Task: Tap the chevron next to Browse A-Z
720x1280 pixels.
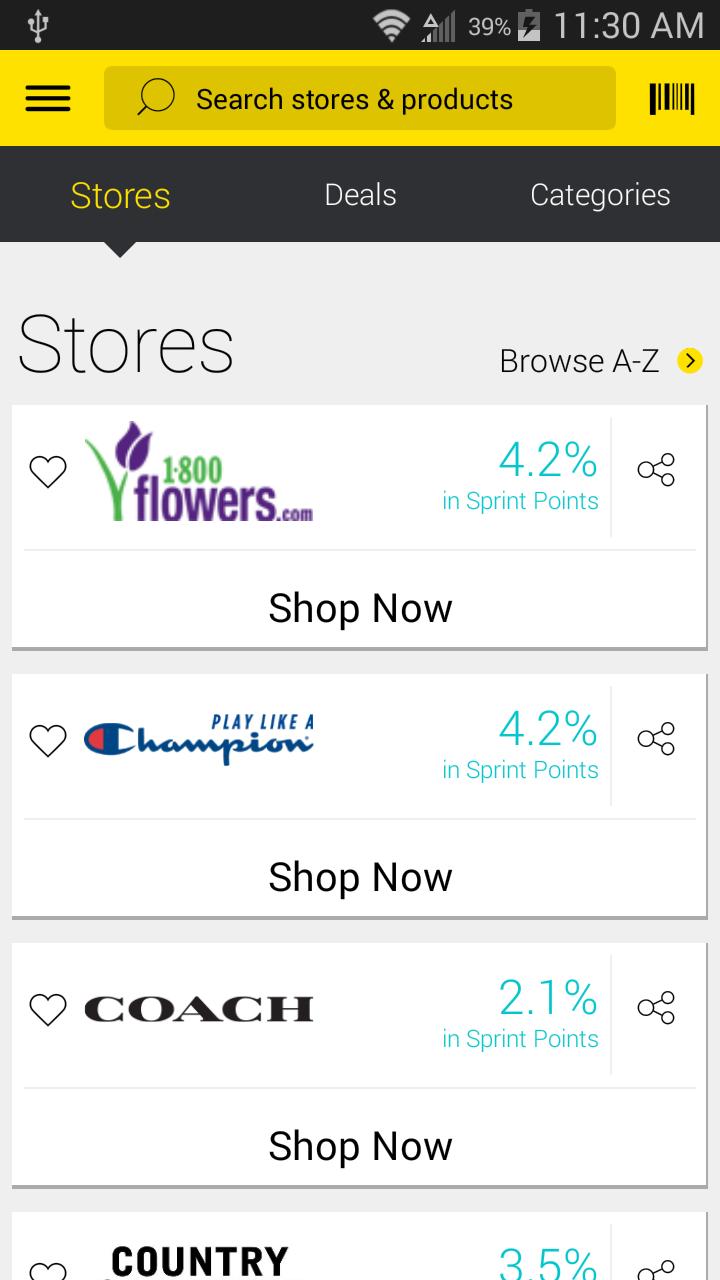Action: pyautogui.click(x=689, y=360)
